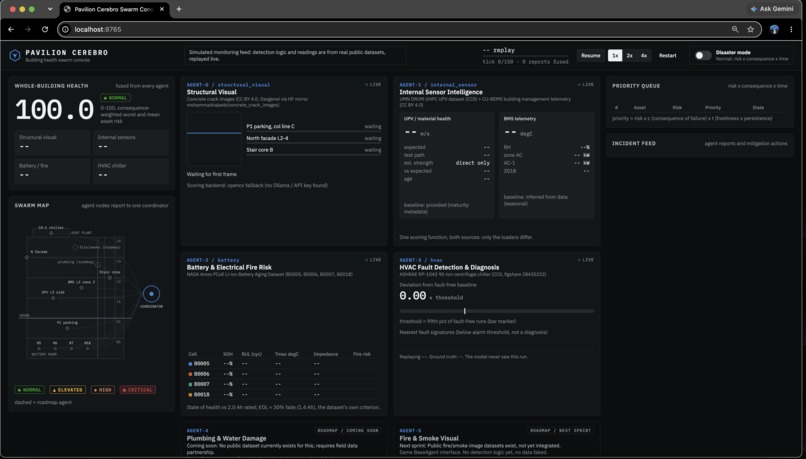This screenshot has height=459, width=806.
Task: Click the orange dot beside cell B0006
Action: pos(190,374)
